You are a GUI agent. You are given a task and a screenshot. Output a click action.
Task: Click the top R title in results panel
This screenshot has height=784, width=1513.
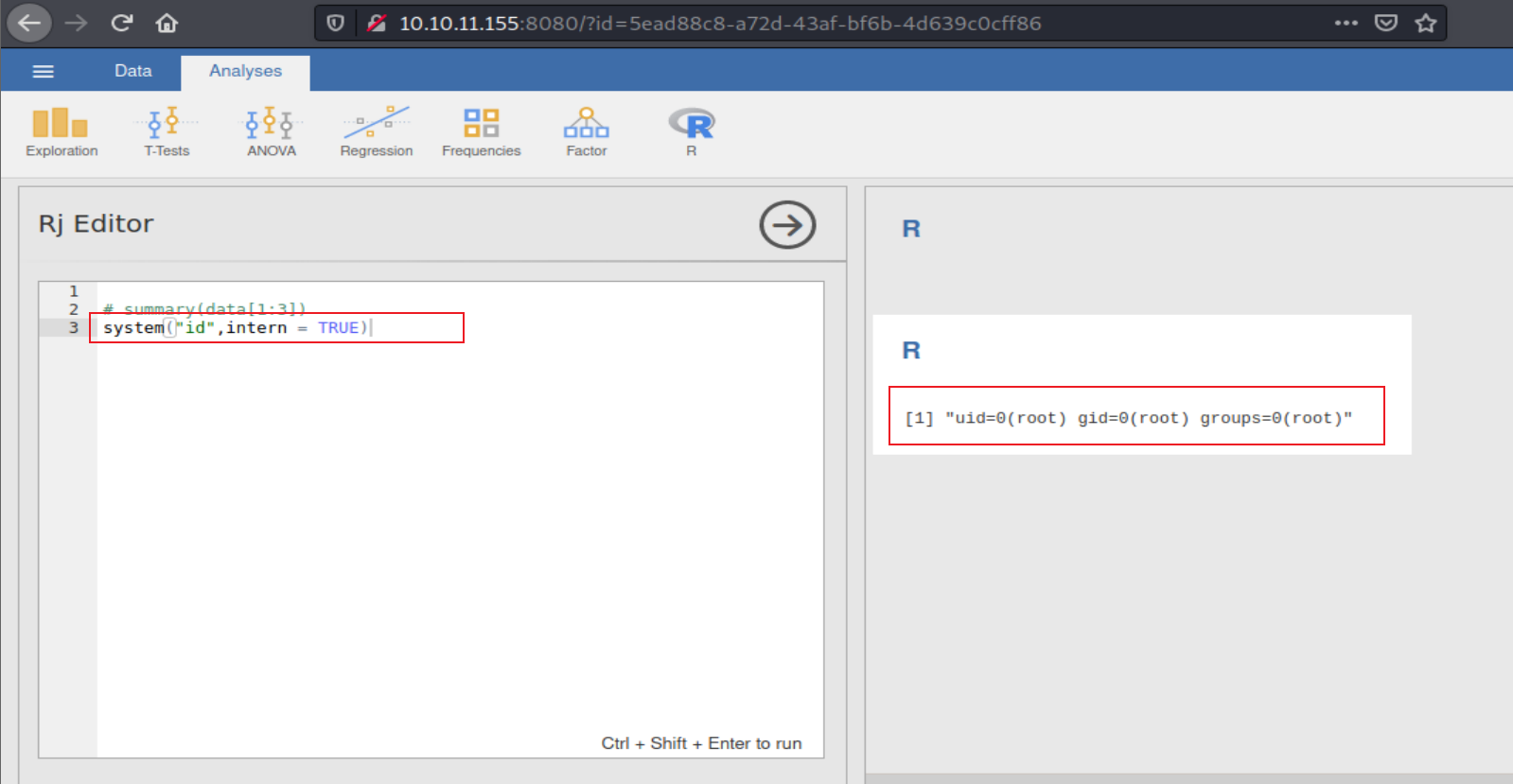(x=911, y=229)
